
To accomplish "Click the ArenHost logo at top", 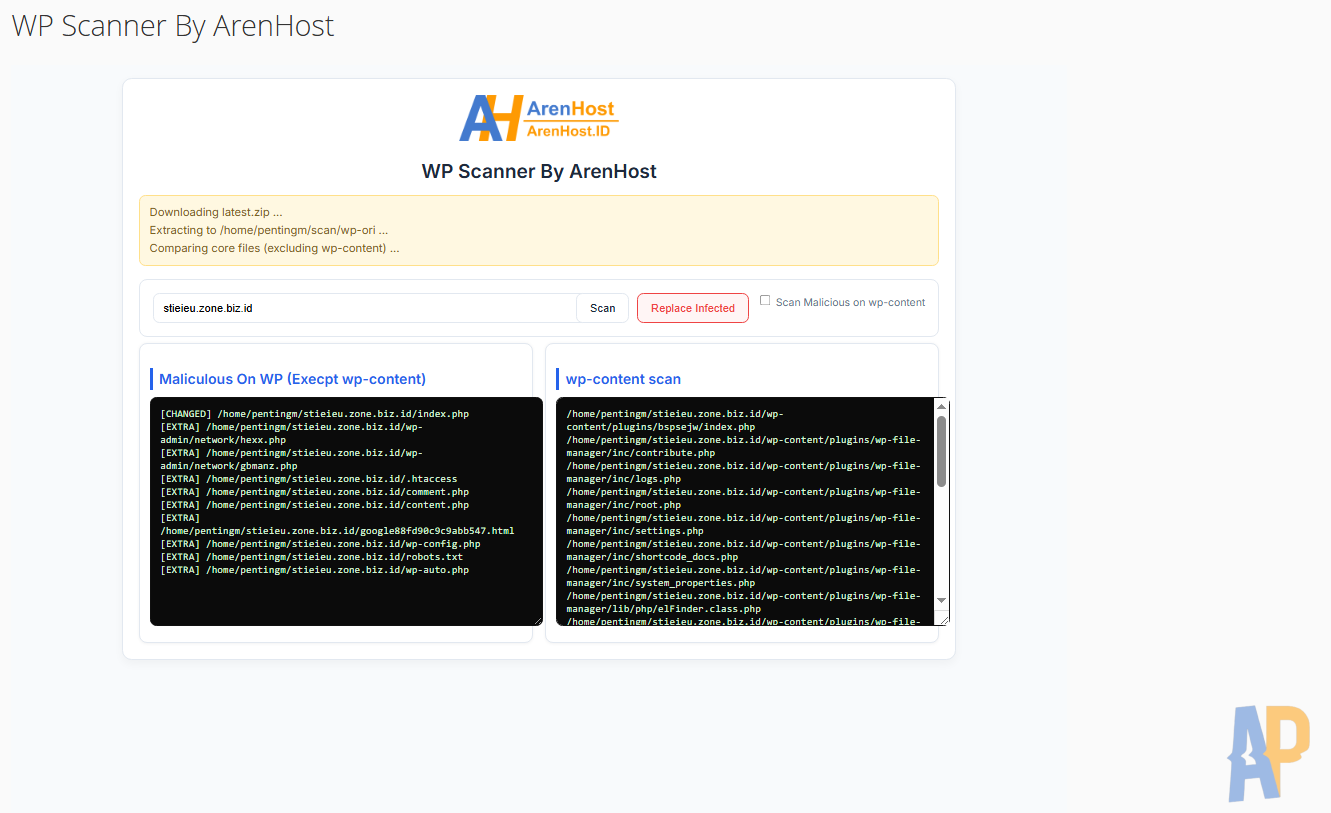I will click(x=538, y=118).
